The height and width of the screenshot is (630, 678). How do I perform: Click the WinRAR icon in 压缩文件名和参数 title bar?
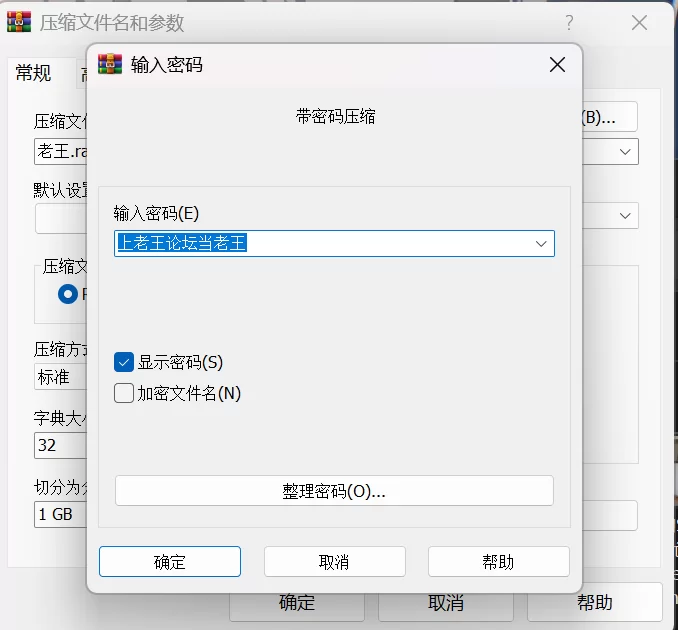[x=18, y=23]
